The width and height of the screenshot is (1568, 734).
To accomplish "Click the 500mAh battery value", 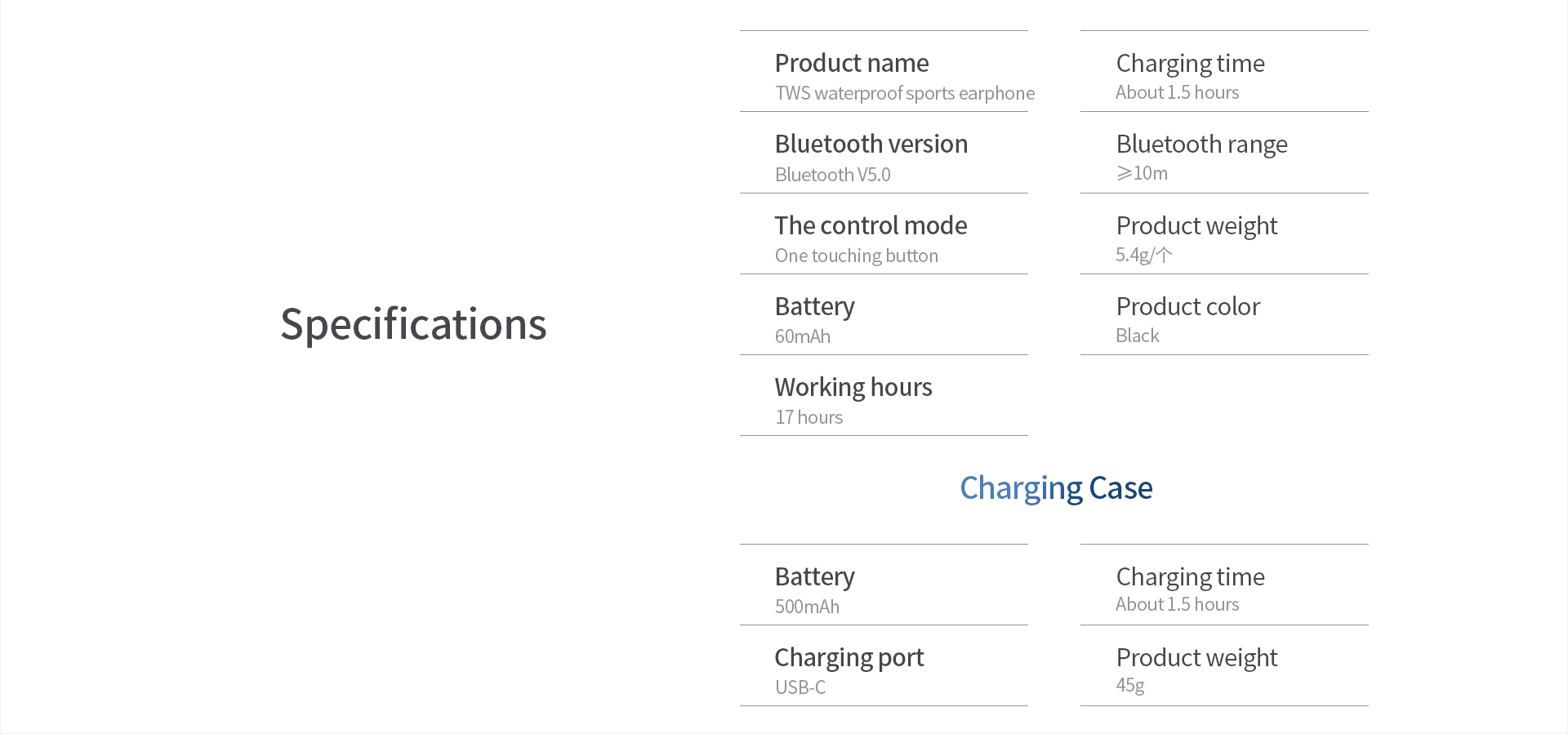I will pyautogui.click(x=807, y=607).
